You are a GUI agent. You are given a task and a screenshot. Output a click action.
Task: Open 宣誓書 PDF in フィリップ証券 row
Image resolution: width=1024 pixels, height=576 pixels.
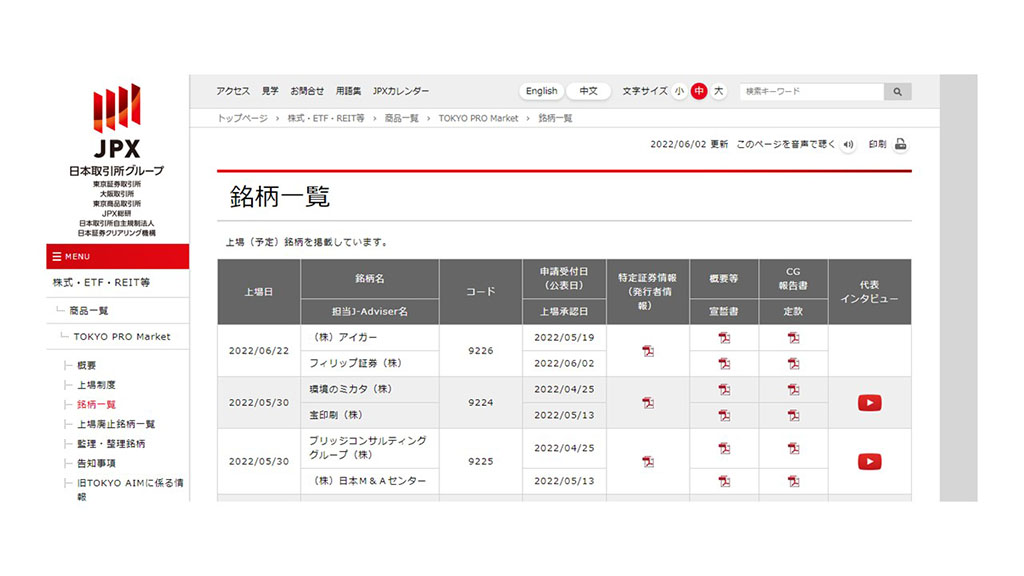724,363
